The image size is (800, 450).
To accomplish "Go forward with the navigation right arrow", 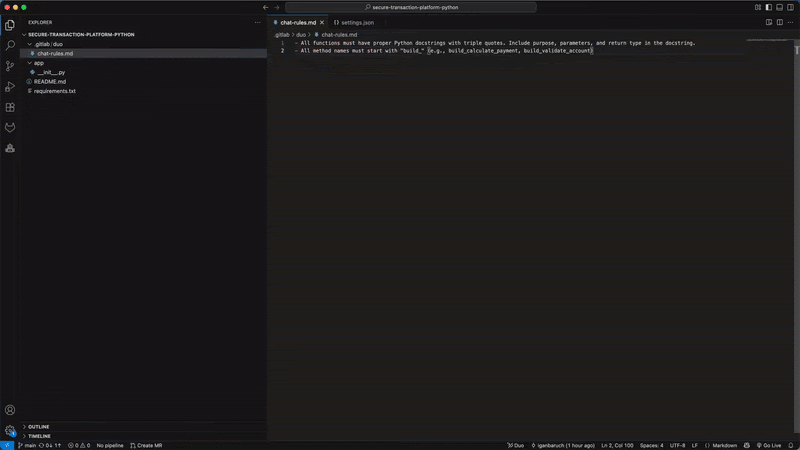I will click(x=277, y=7).
